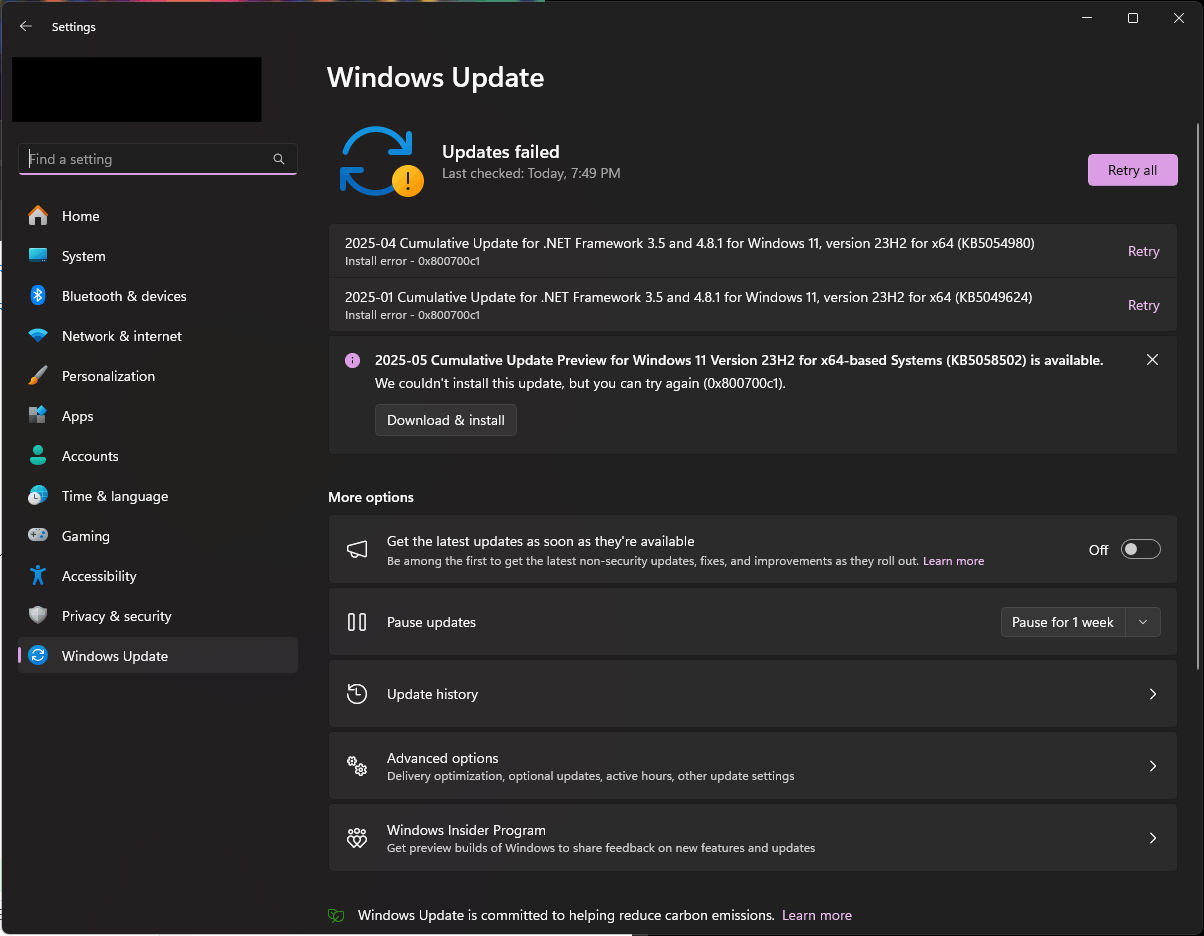Click the pause icon beside Pause updates
The width and height of the screenshot is (1204, 936).
tap(357, 622)
